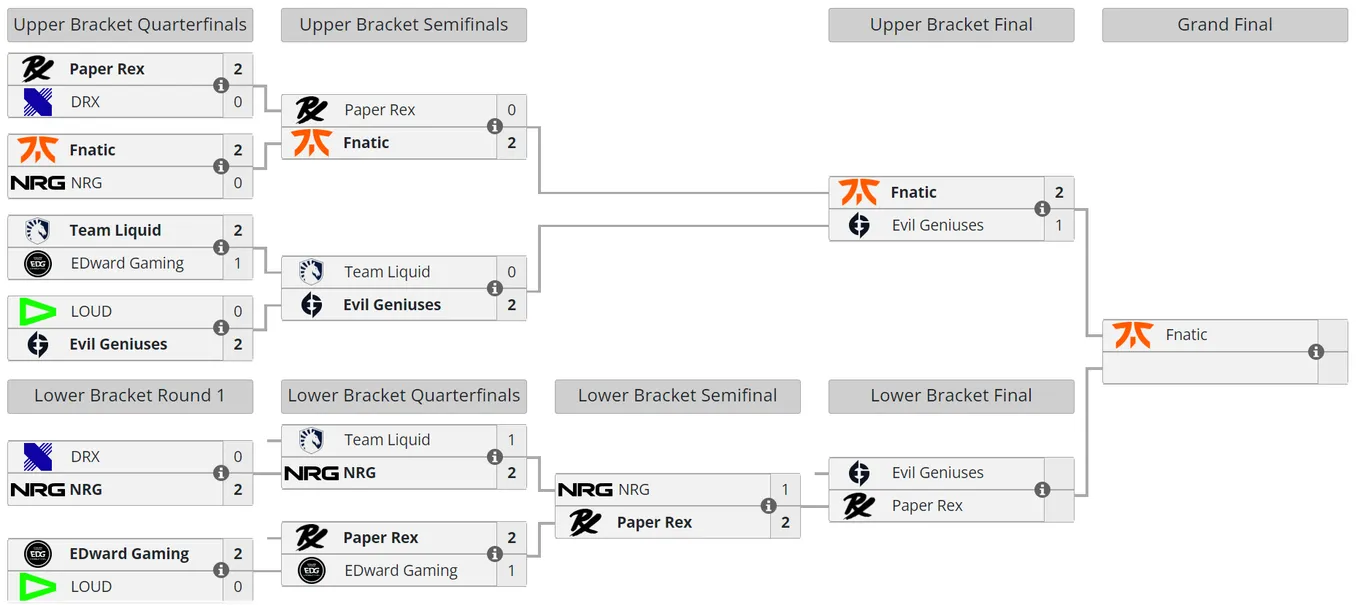Select Lower Bracket Semifinal header
The image size is (1360, 605).
coord(678,396)
